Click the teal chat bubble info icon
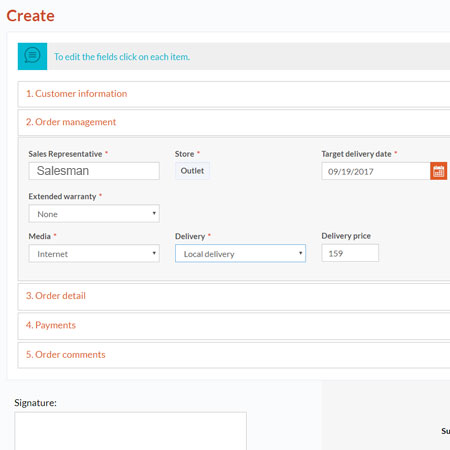450x450 pixels. click(32, 56)
